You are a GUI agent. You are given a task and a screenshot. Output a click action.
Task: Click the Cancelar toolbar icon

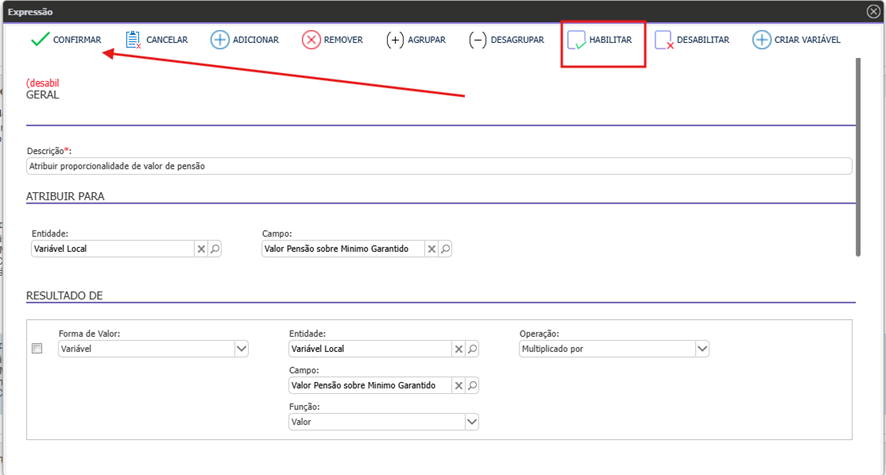coord(133,40)
